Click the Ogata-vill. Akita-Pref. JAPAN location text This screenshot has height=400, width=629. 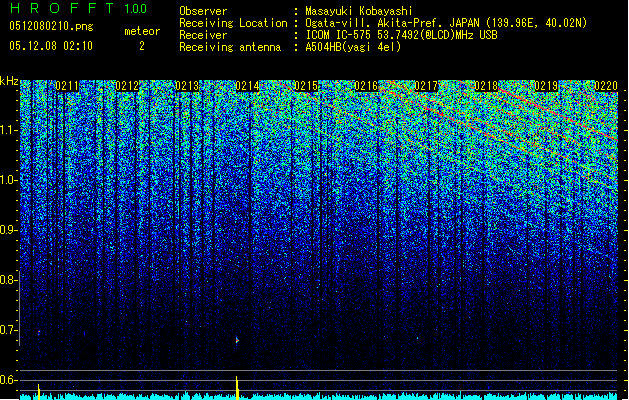click(446, 23)
